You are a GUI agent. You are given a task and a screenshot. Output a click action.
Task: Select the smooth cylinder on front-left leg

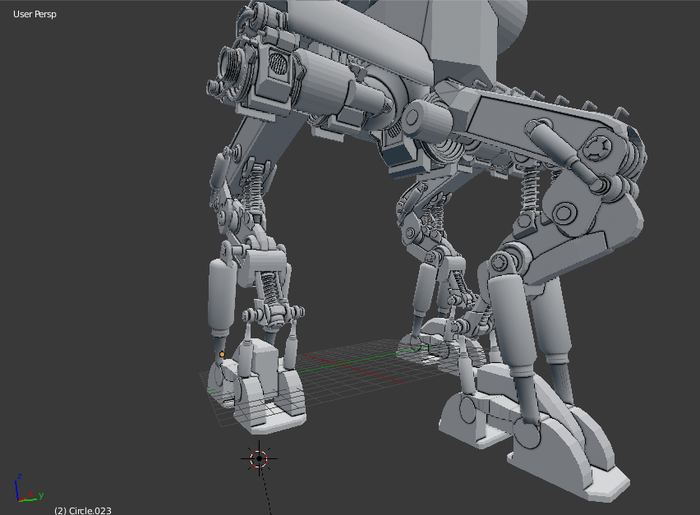point(219,297)
